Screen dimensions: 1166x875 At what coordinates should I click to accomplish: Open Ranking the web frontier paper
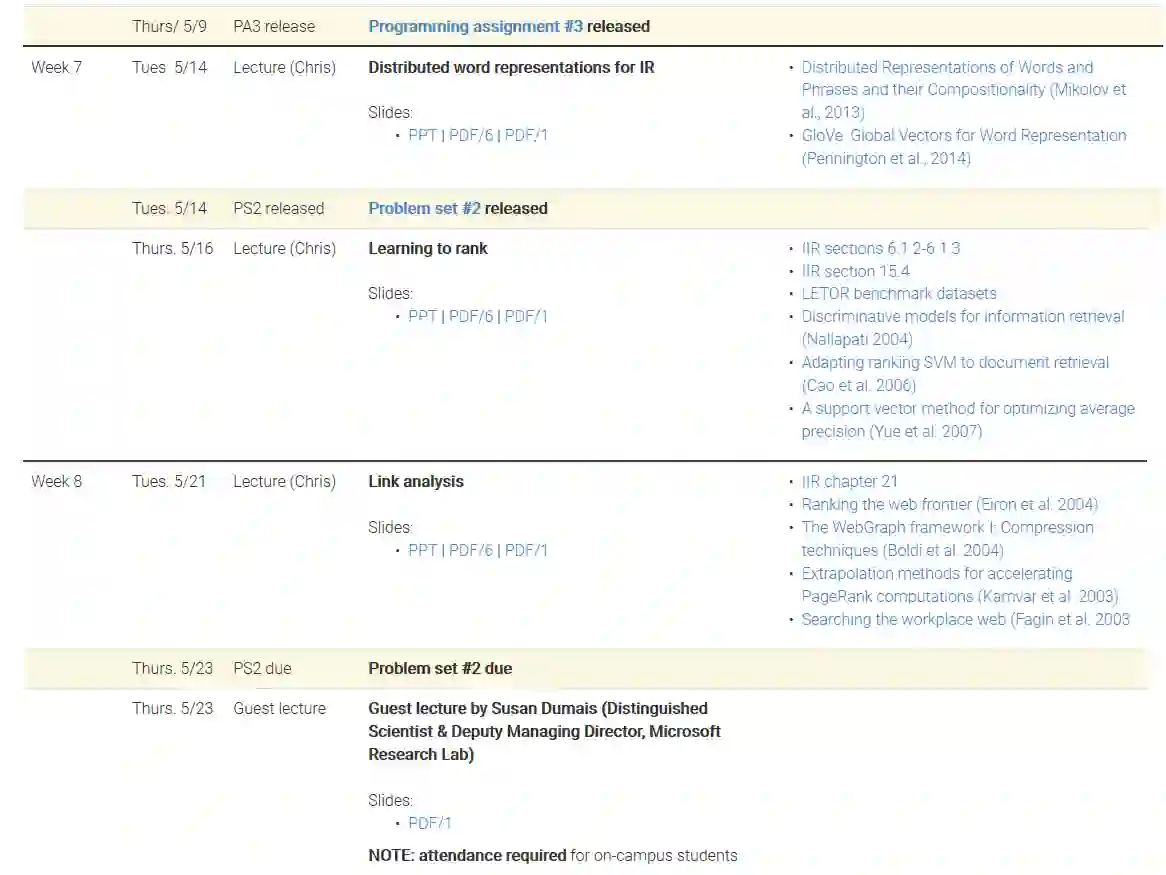click(949, 505)
